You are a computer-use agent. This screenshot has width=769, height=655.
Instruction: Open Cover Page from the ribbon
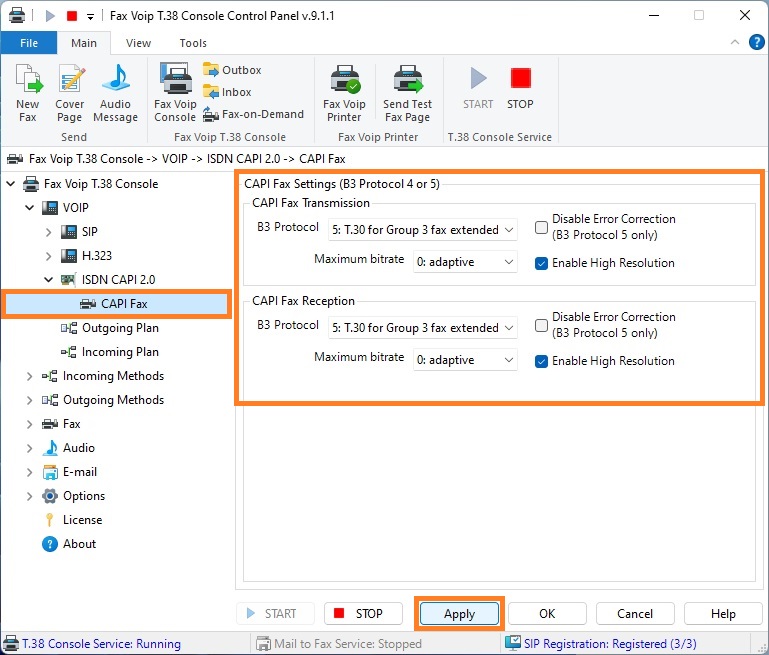pyautogui.click(x=70, y=93)
